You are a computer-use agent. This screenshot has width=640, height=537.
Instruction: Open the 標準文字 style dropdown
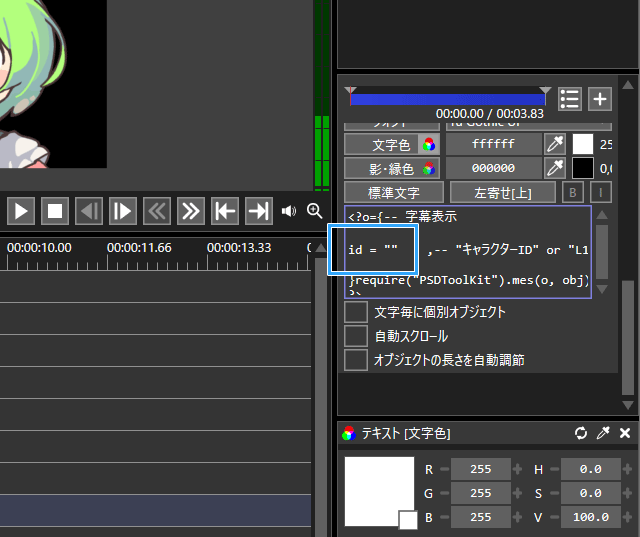pyautogui.click(x=394, y=192)
